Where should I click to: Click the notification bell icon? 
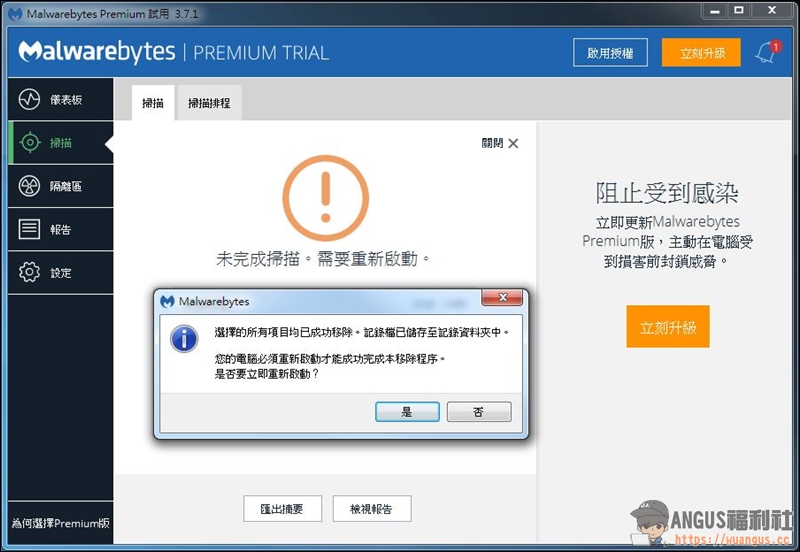point(766,52)
